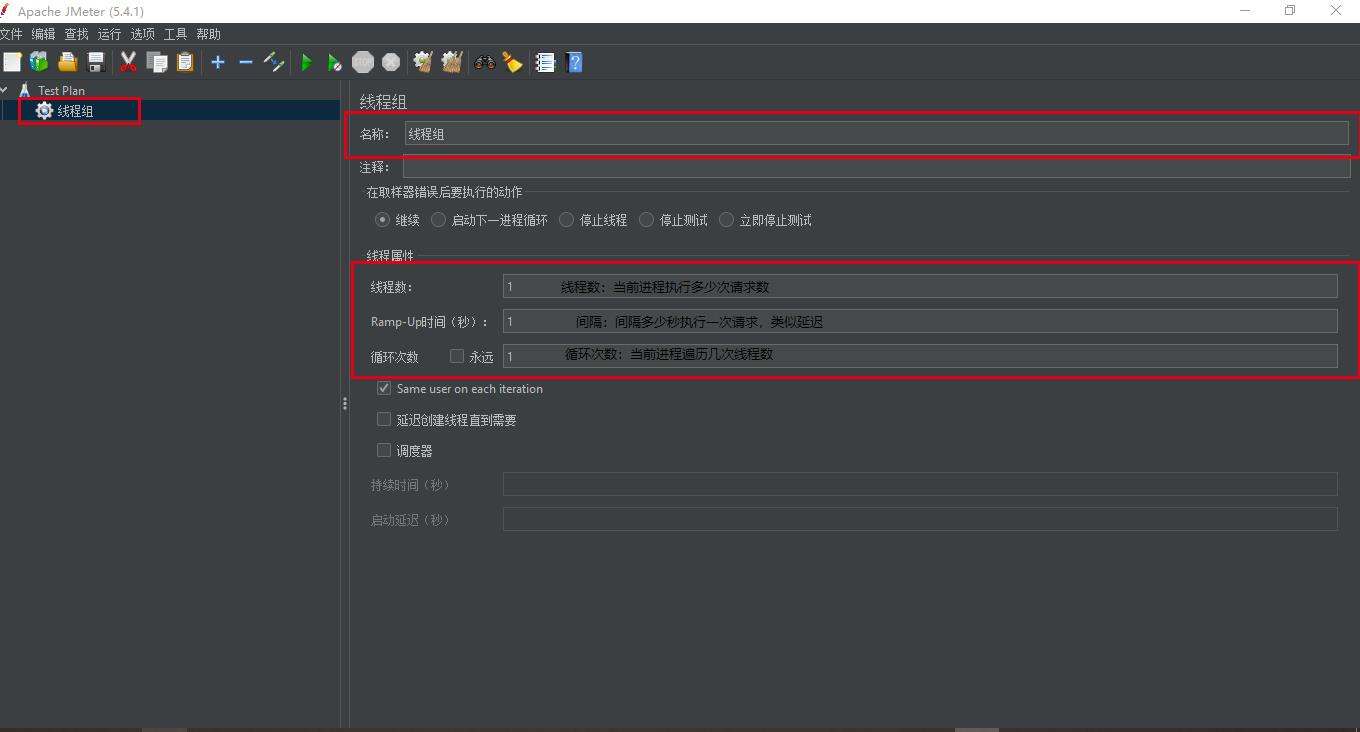Collapse all tree nodes (minus icon)
Viewport: 1360px width, 732px height.
coord(245,62)
